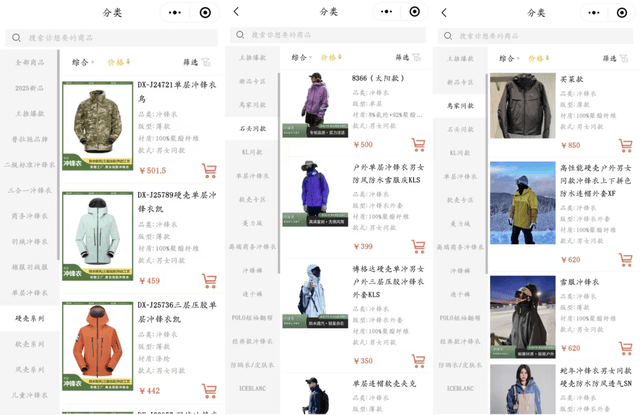Image resolution: width=640 pixels, height=415 pixels.
Task: Add DX-J24721单层冲锋衣 to cart (¥501.5)
Action: tap(209, 171)
